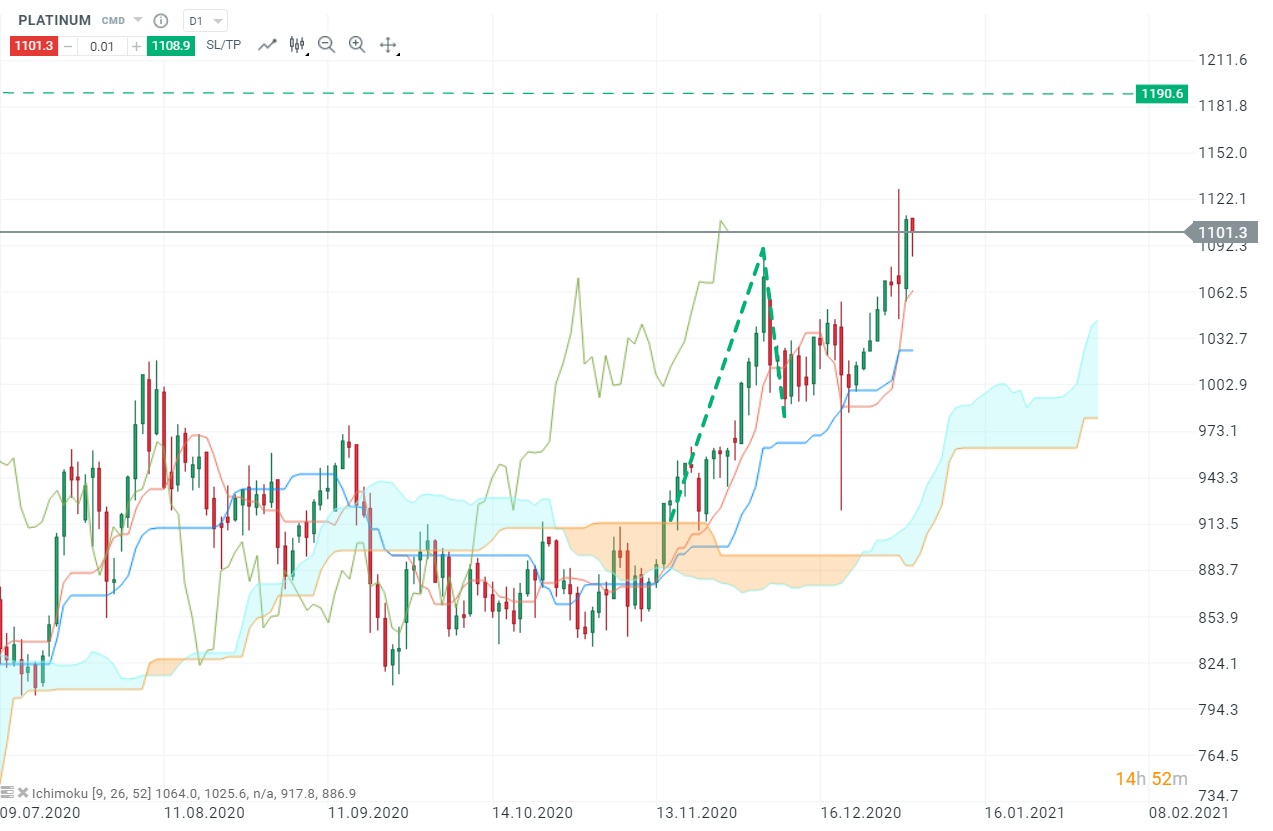Click the 14h 52m candle countdown timer
This screenshot has height=831, width=1273.
1151,779
